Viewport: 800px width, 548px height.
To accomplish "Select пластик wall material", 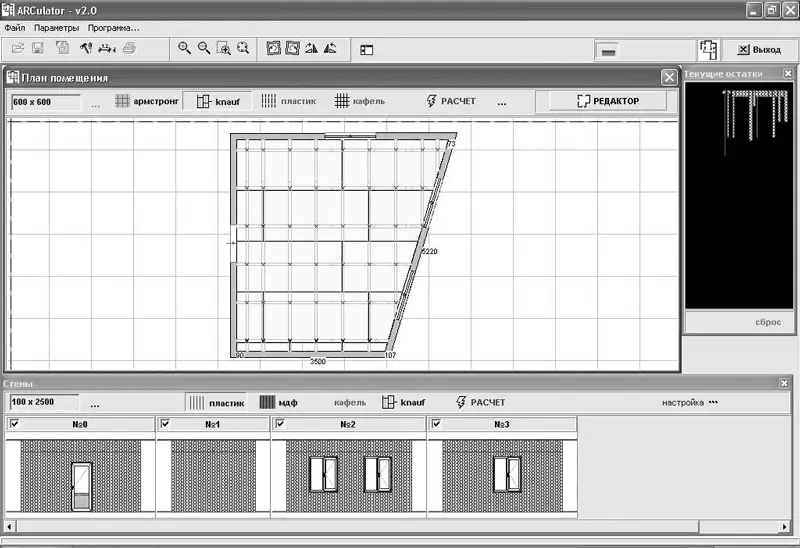I will [x=216, y=403].
